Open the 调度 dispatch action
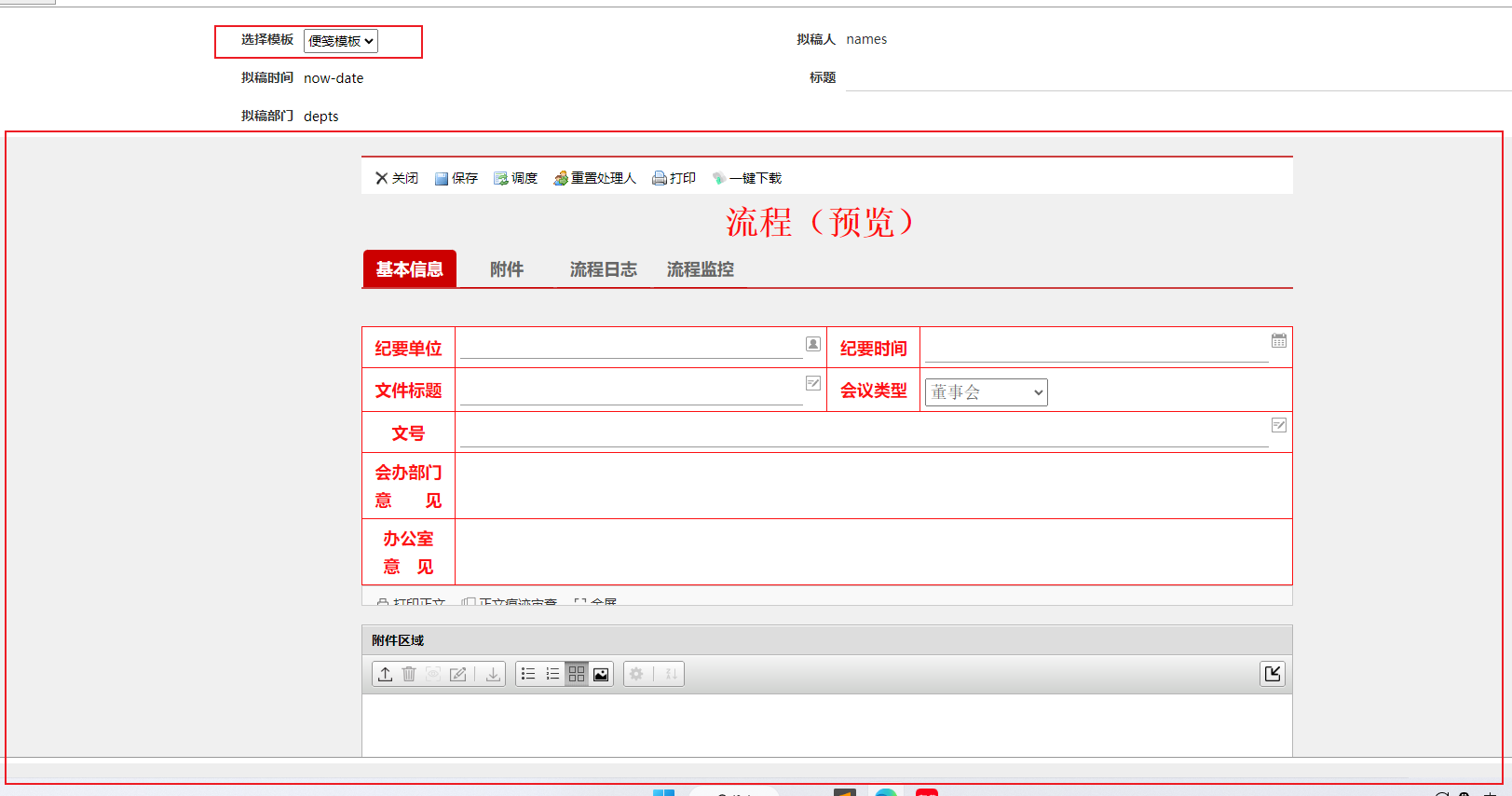Image resolution: width=1512 pixels, height=796 pixels. pos(515,178)
